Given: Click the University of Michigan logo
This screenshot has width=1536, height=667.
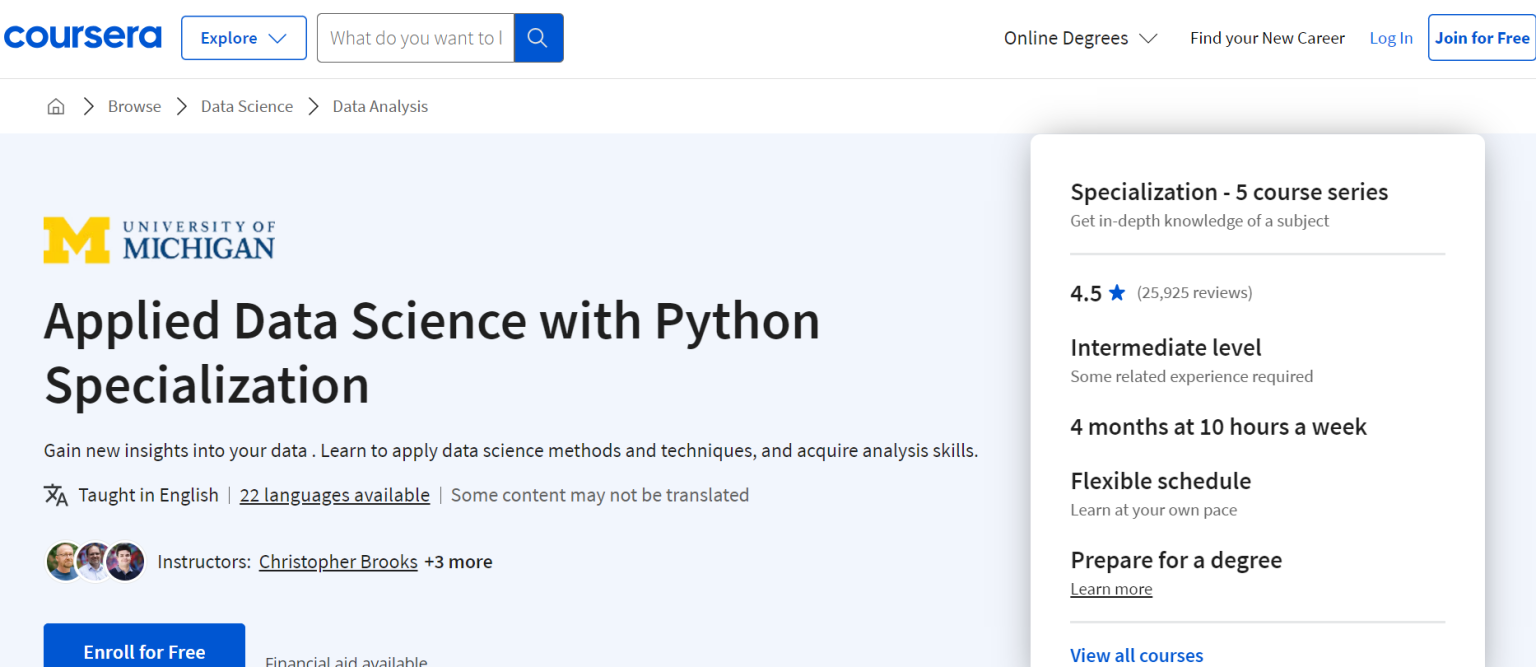Looking at the screenshot, I should pyautogui.click(x=159, y=239).
